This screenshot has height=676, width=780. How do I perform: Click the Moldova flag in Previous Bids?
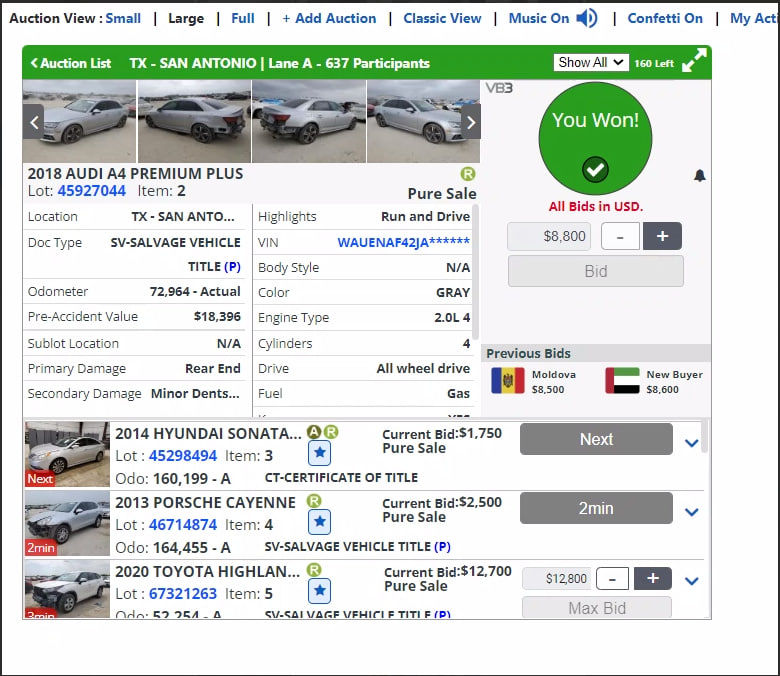tap(507, 381)
